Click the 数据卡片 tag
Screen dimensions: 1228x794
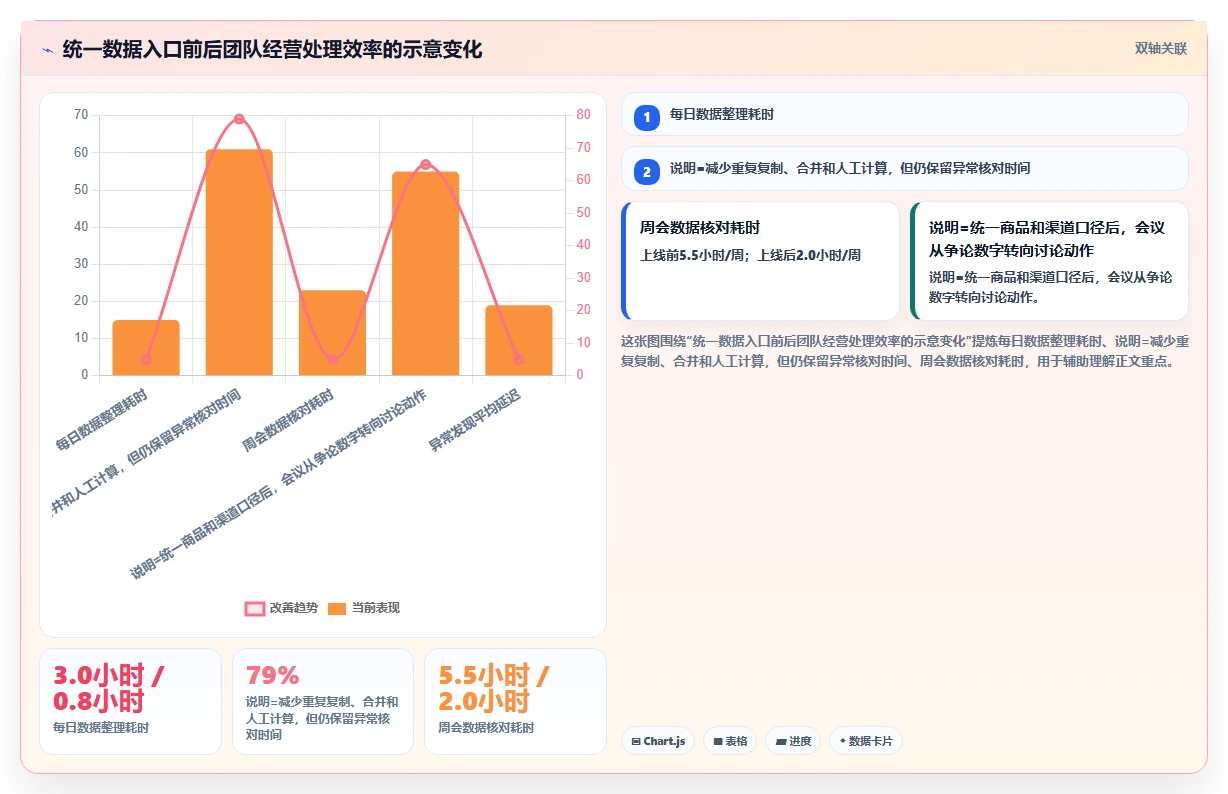coord(866,741)
